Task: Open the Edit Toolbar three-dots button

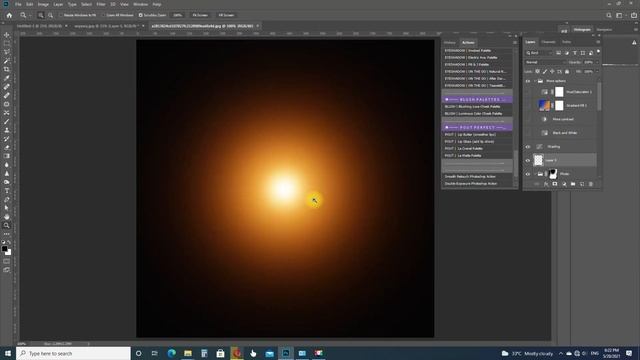Action: pos(7,234)
